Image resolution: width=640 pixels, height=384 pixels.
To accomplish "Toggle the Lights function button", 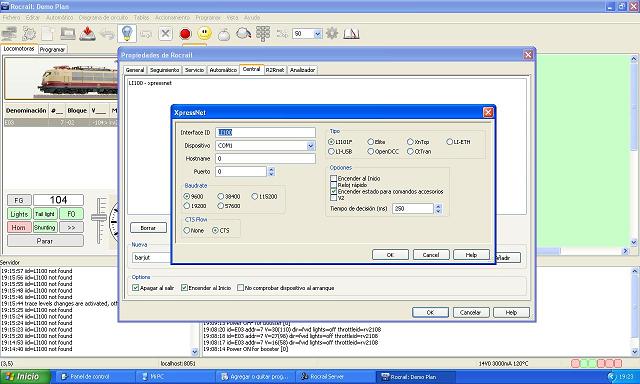I will click(x=19, y=214).
